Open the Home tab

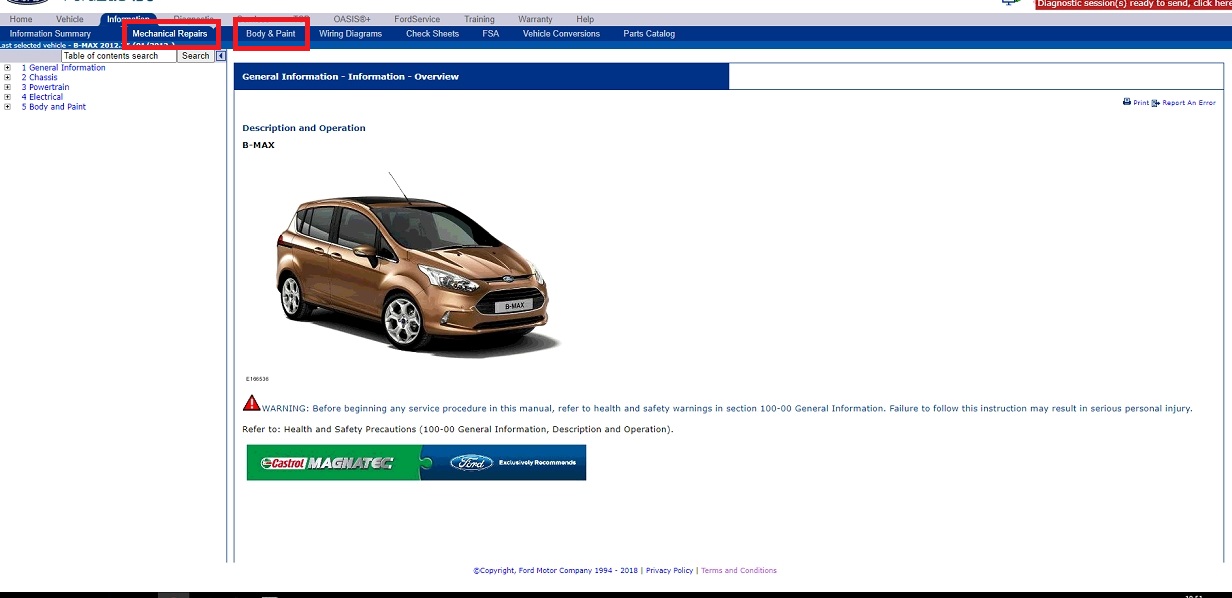point(21,19)
